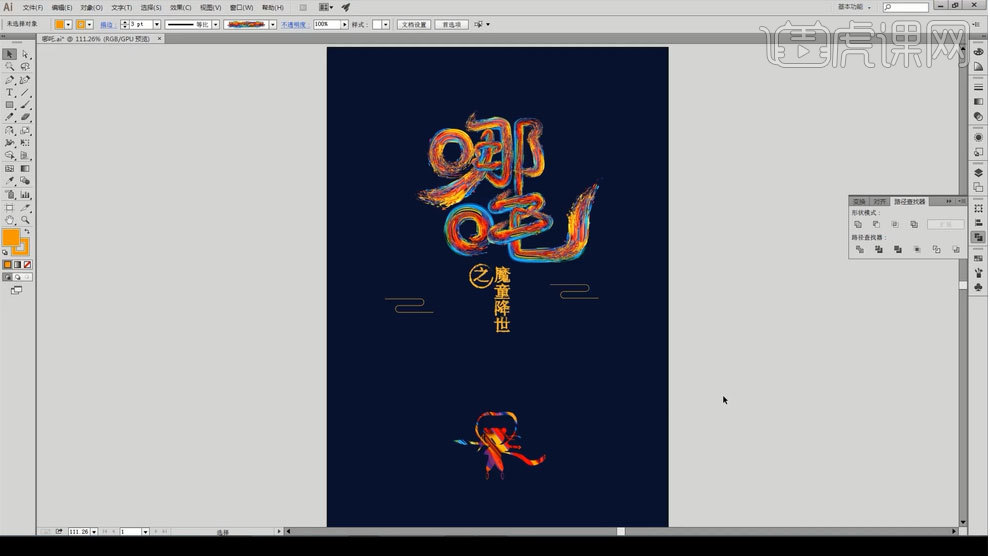Image resolution: width=990 pixels, height=557 pixels.
Task: Click the Divide pathfinder icon
Action: (859, 249)
